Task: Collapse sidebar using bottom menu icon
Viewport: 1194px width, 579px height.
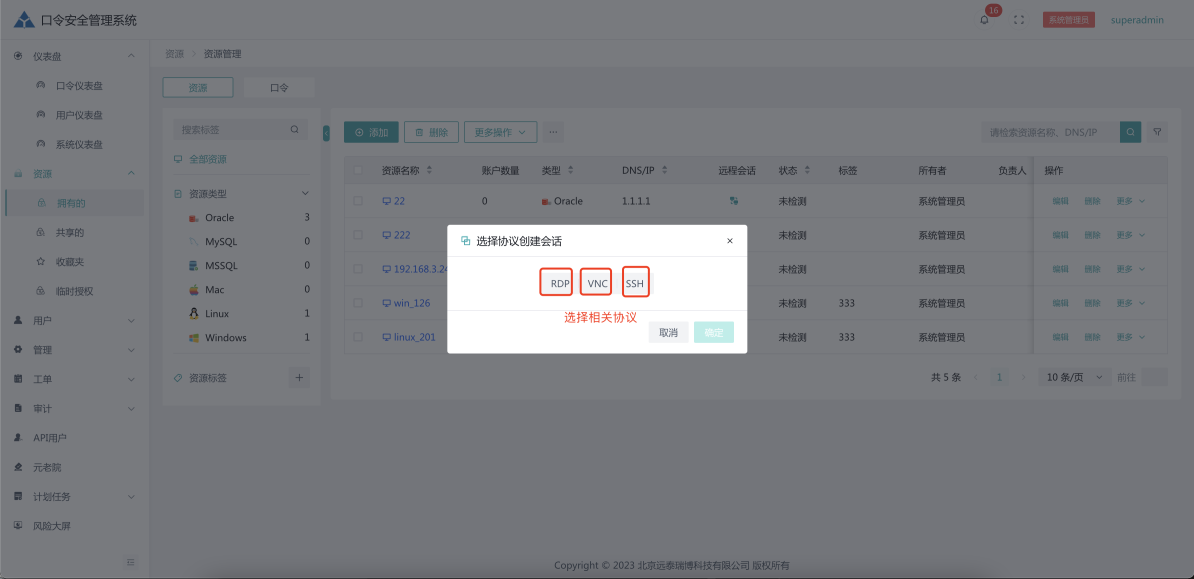Action: [131, 563]
